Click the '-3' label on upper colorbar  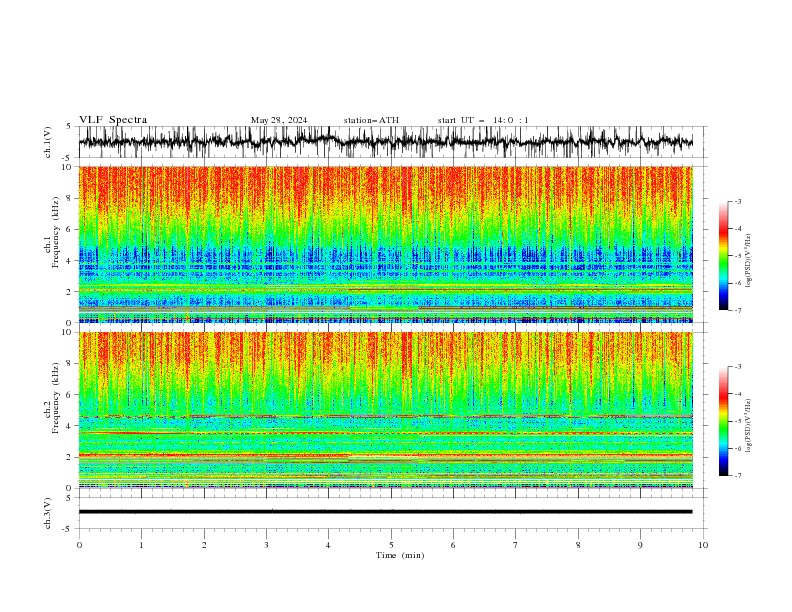737,201
